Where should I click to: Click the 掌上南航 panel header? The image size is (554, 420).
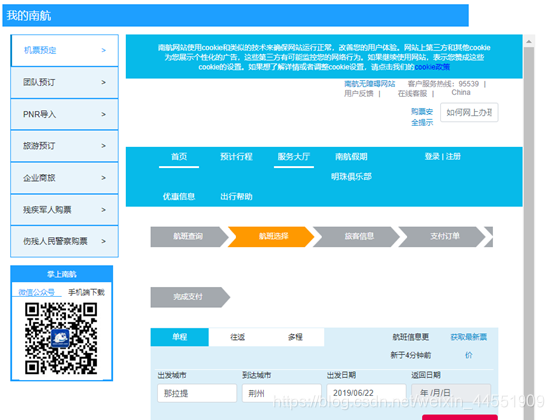tap(62, 274)
